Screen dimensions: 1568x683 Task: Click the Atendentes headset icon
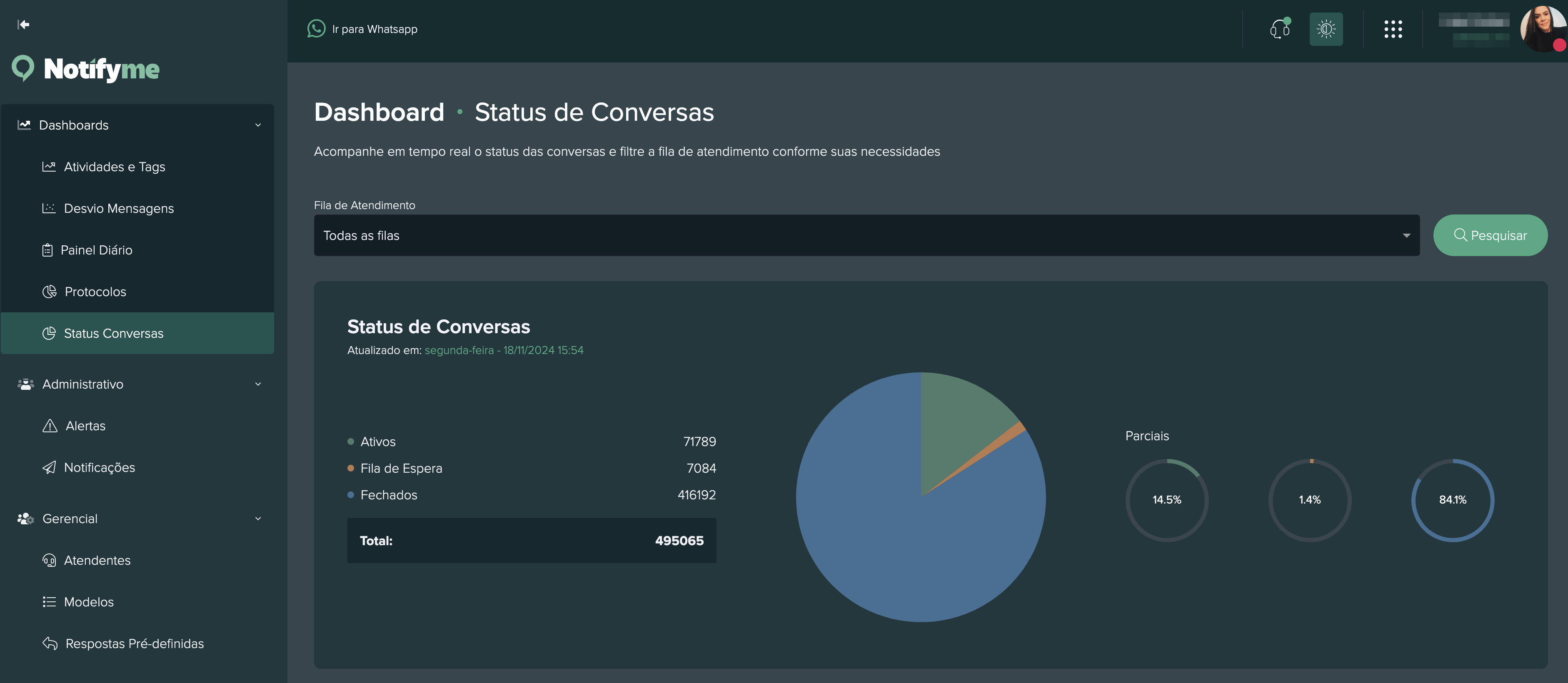[49, 561]
